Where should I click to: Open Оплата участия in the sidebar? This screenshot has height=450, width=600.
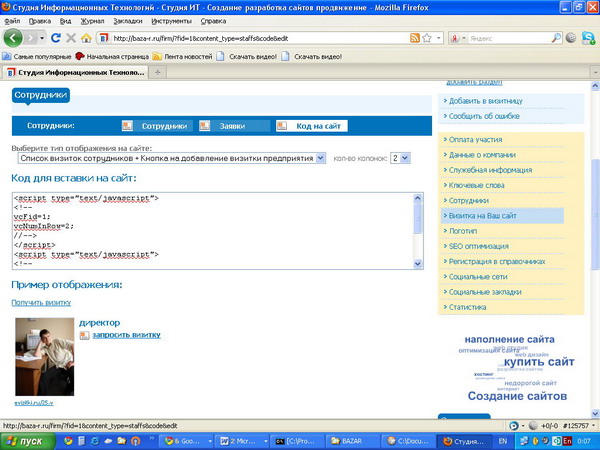[x=475, y=140]
